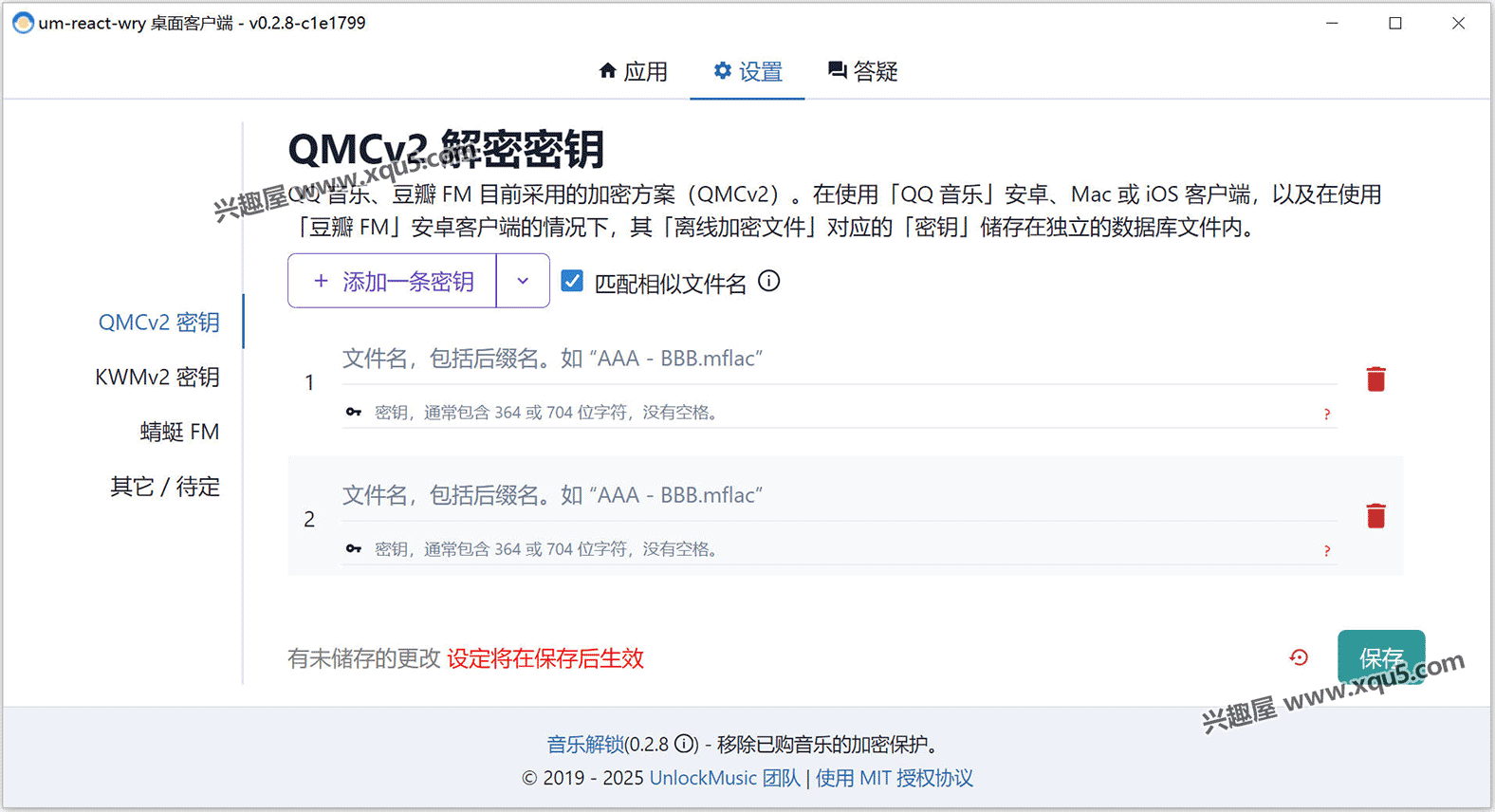Maximize the um-react-wry window

pyautogui.click(x=1395, y=23)
